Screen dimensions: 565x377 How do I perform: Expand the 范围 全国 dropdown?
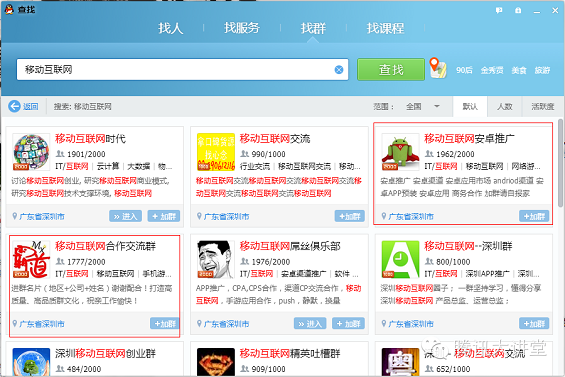click(422, 106)
